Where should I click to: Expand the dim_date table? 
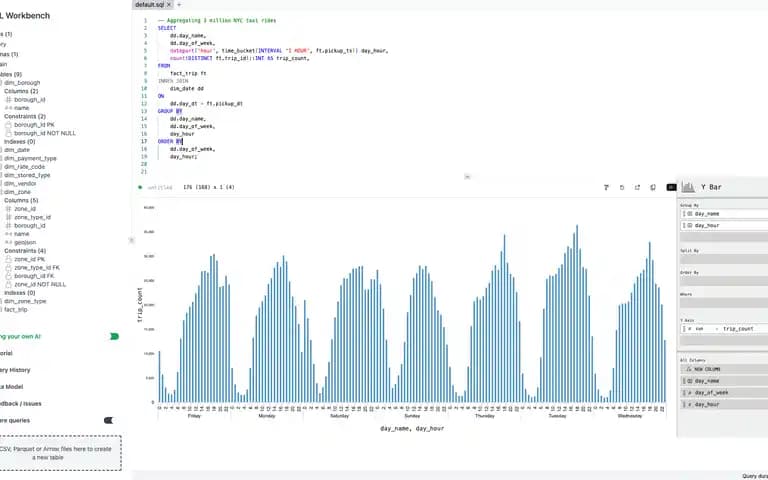[x=17, y=150]
